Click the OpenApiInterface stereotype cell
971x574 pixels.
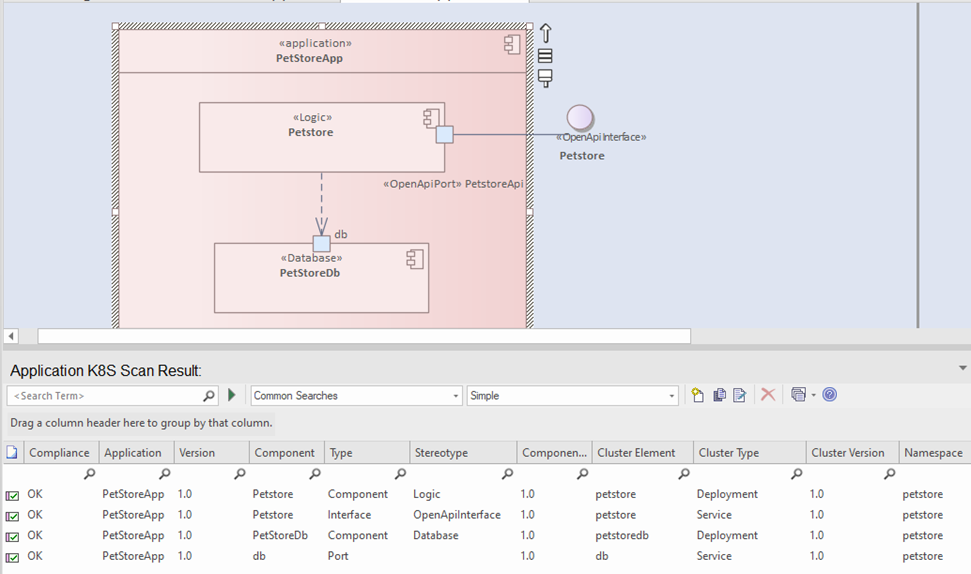click(457, 515)
